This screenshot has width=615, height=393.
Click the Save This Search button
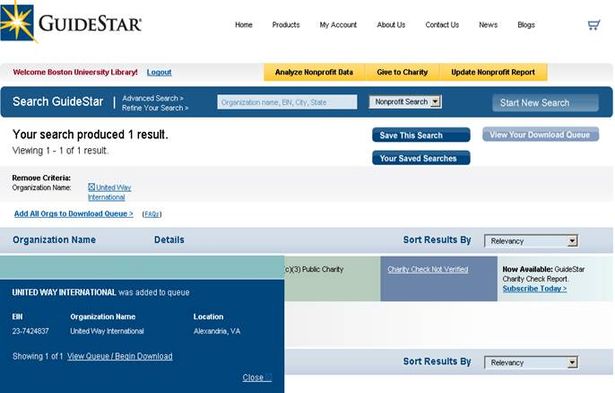[x=421, y=135]
